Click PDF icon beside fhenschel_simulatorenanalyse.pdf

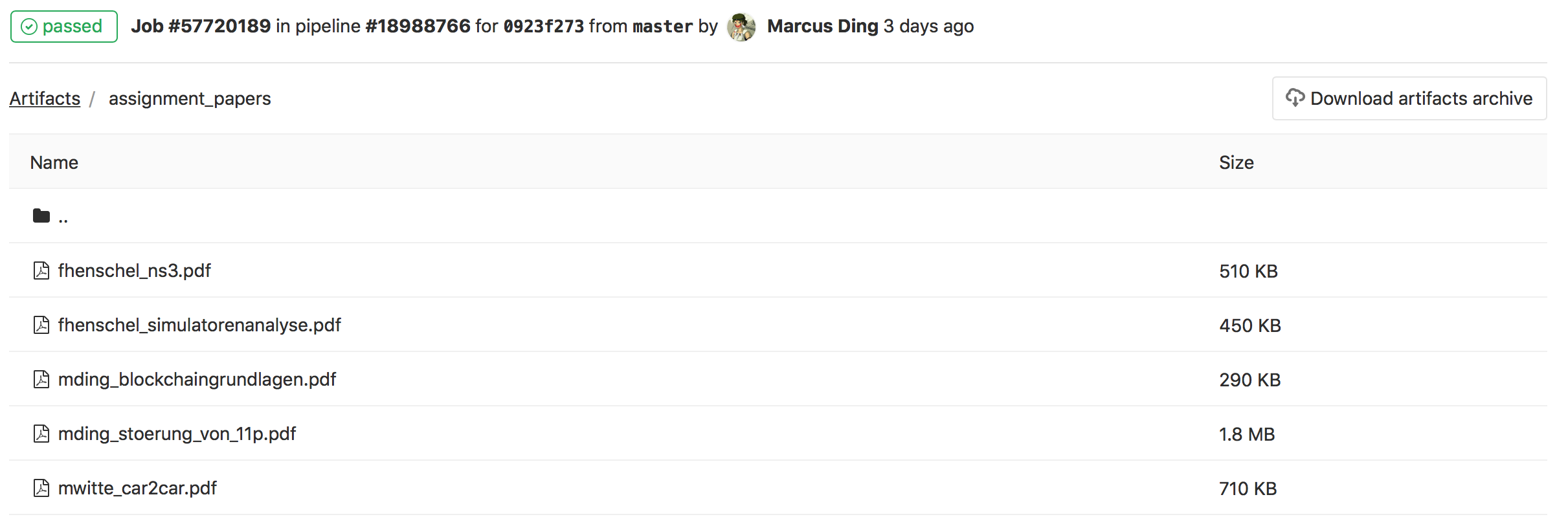41,325
